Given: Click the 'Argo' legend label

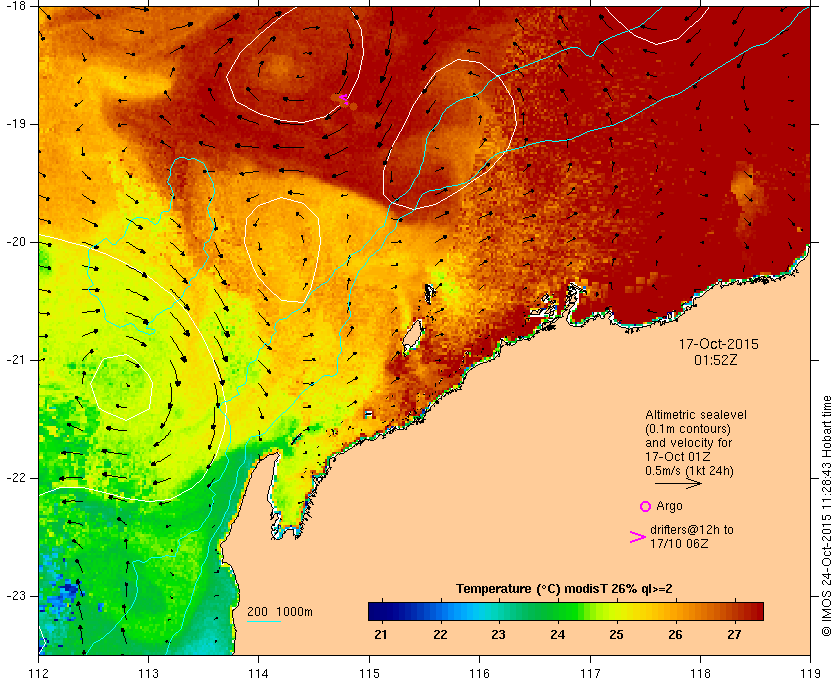Looking at the screenshot, I should click(x=669, y=506).
